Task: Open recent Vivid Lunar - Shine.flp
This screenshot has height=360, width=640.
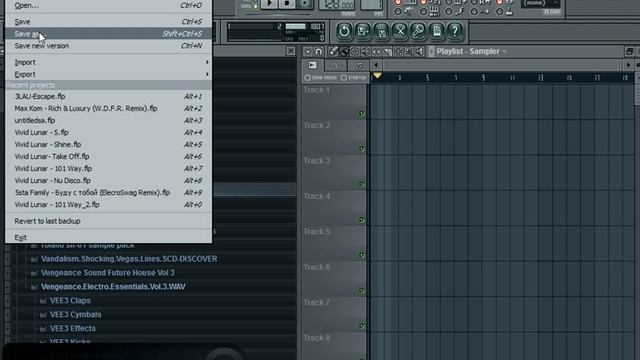Action: click(109, 144)
